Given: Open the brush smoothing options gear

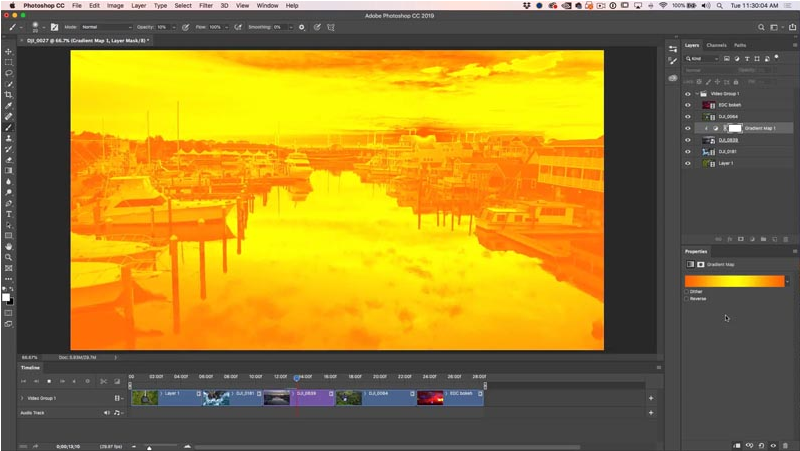Looking at the screenshot, I should click(x=302, y=27).
